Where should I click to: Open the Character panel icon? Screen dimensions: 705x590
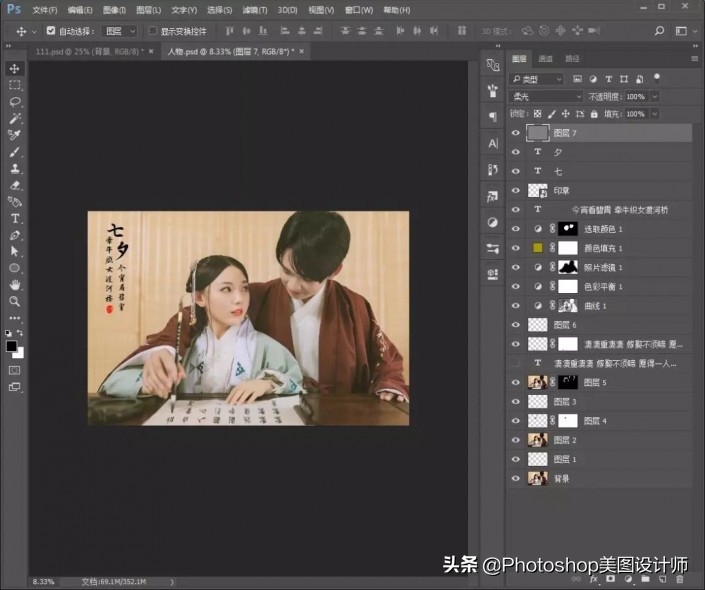tap(493, 143)
